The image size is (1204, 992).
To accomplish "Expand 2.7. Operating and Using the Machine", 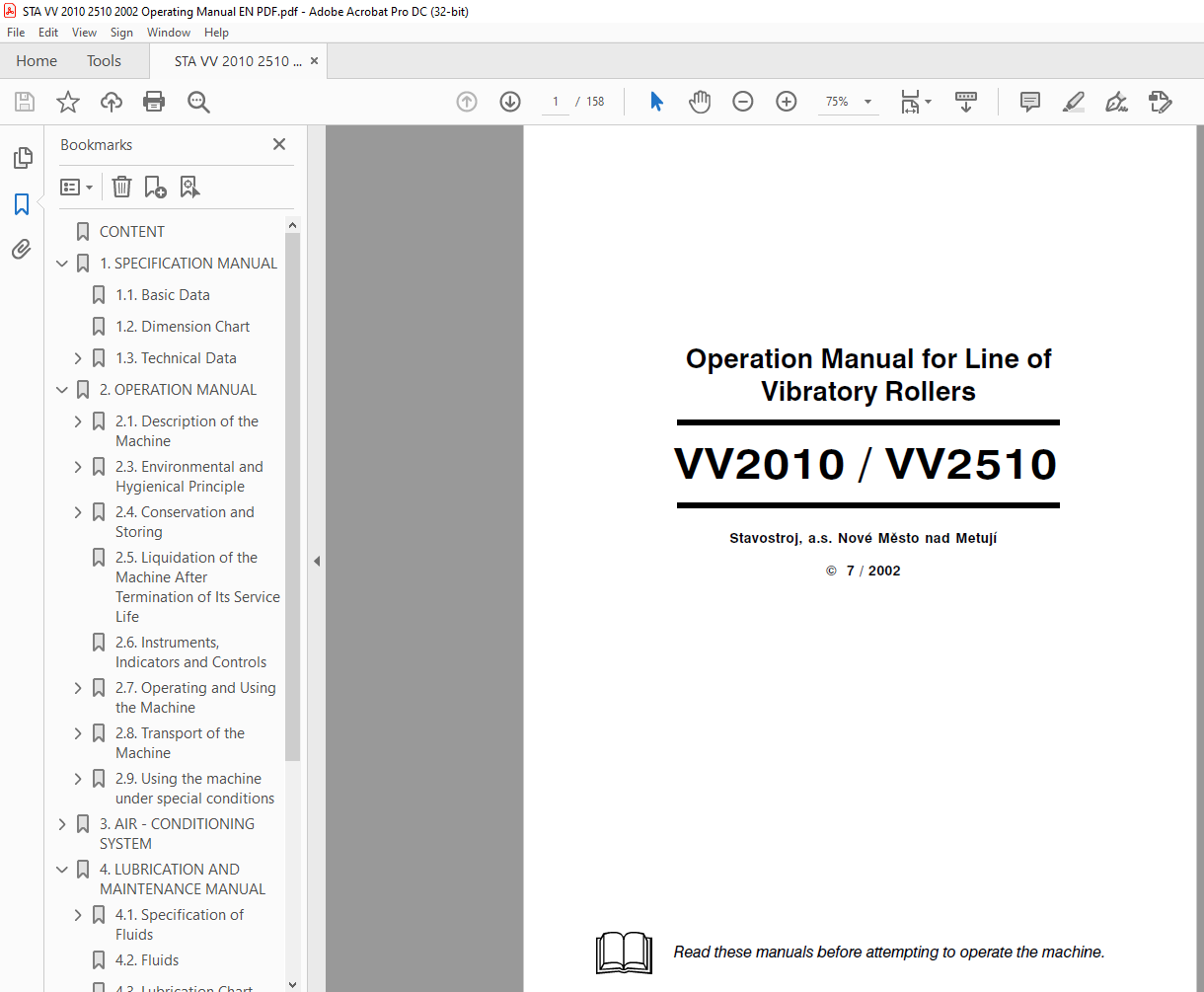I will point(78,688).
